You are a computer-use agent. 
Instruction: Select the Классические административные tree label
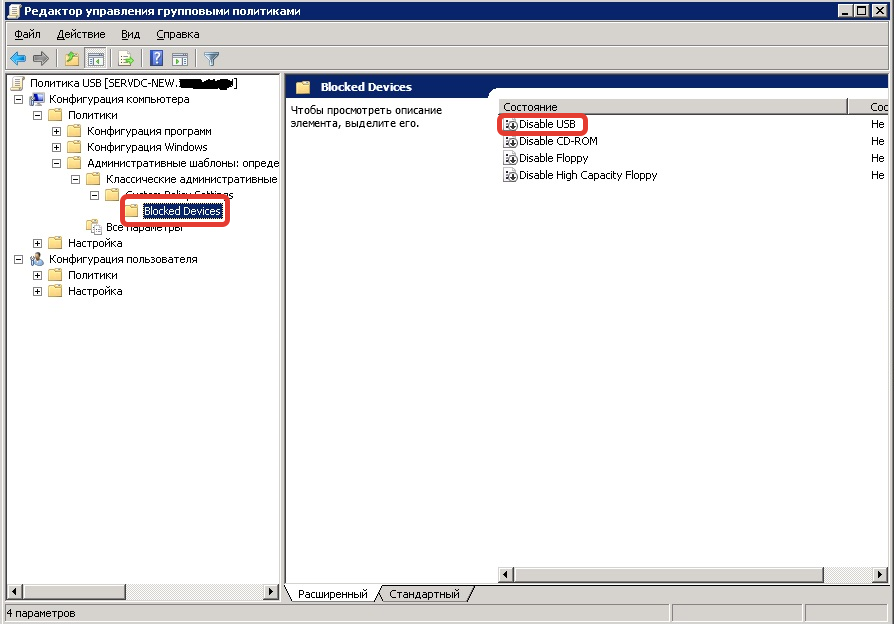[192, 179]
